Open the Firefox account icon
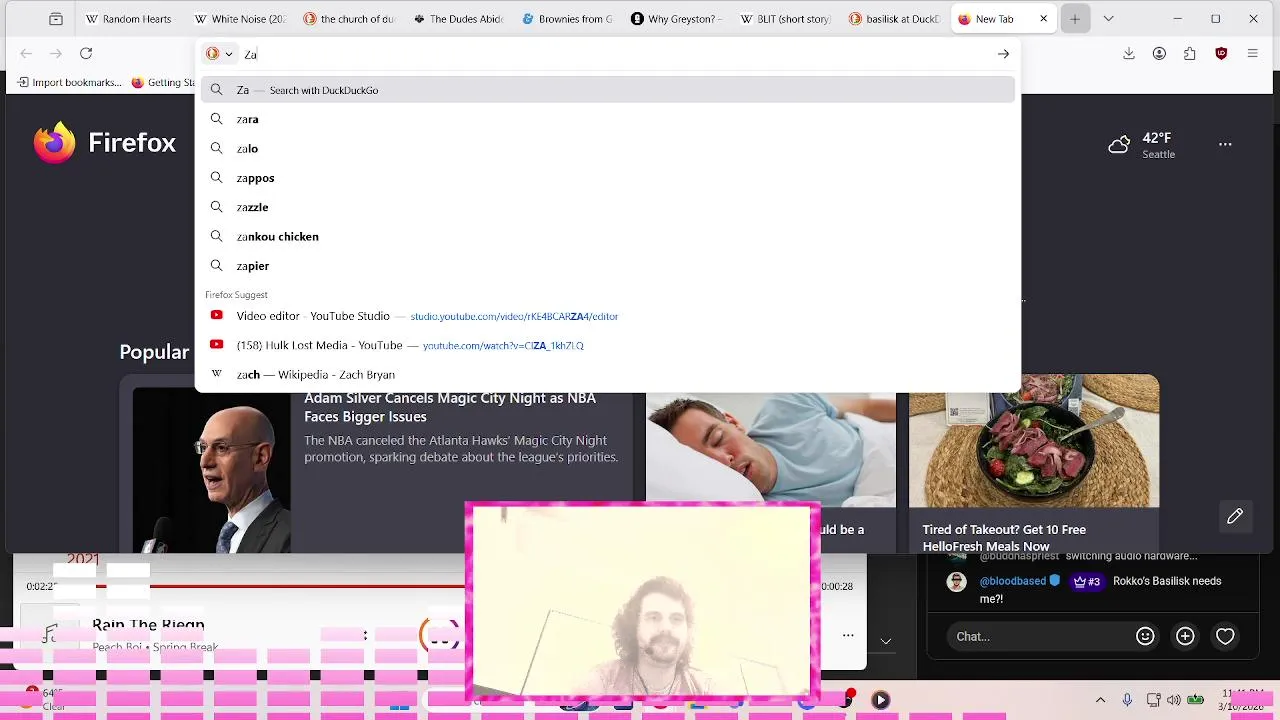Screen dimensions: 1280x720 point(1159,54)
